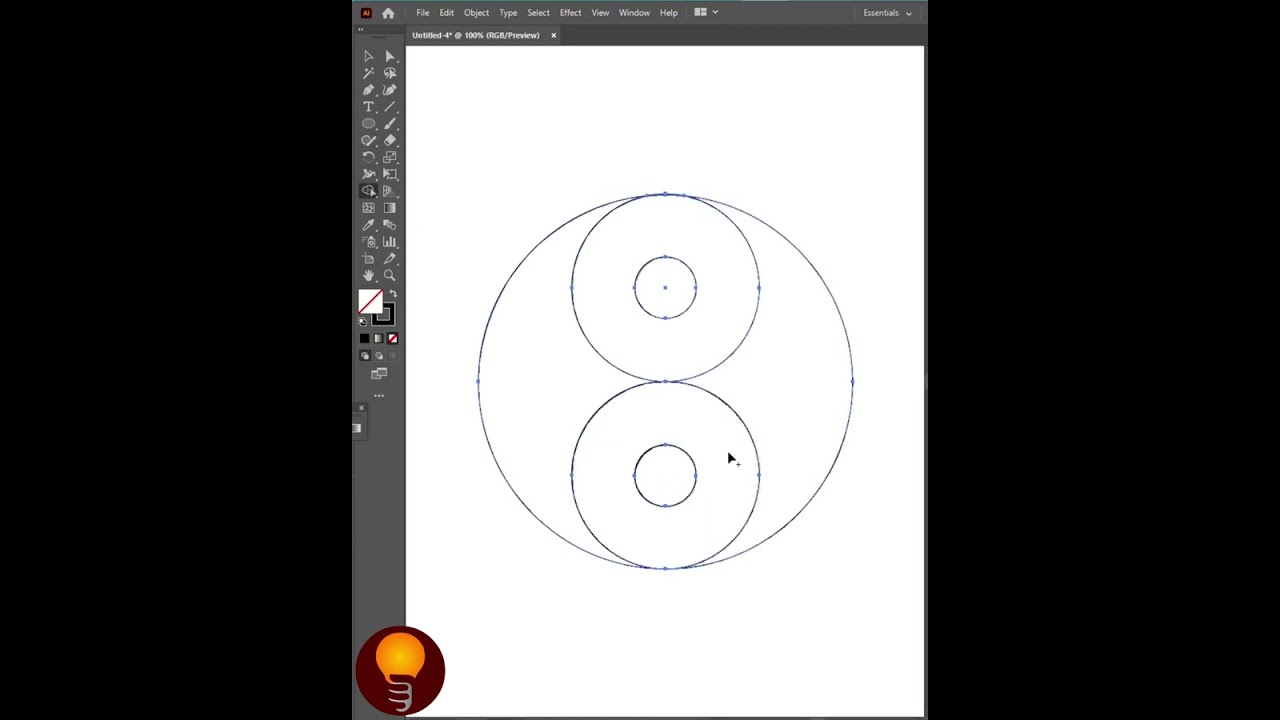Open the Effect menu
This screenshot has width=1280, height=720.
pos(570,13)
